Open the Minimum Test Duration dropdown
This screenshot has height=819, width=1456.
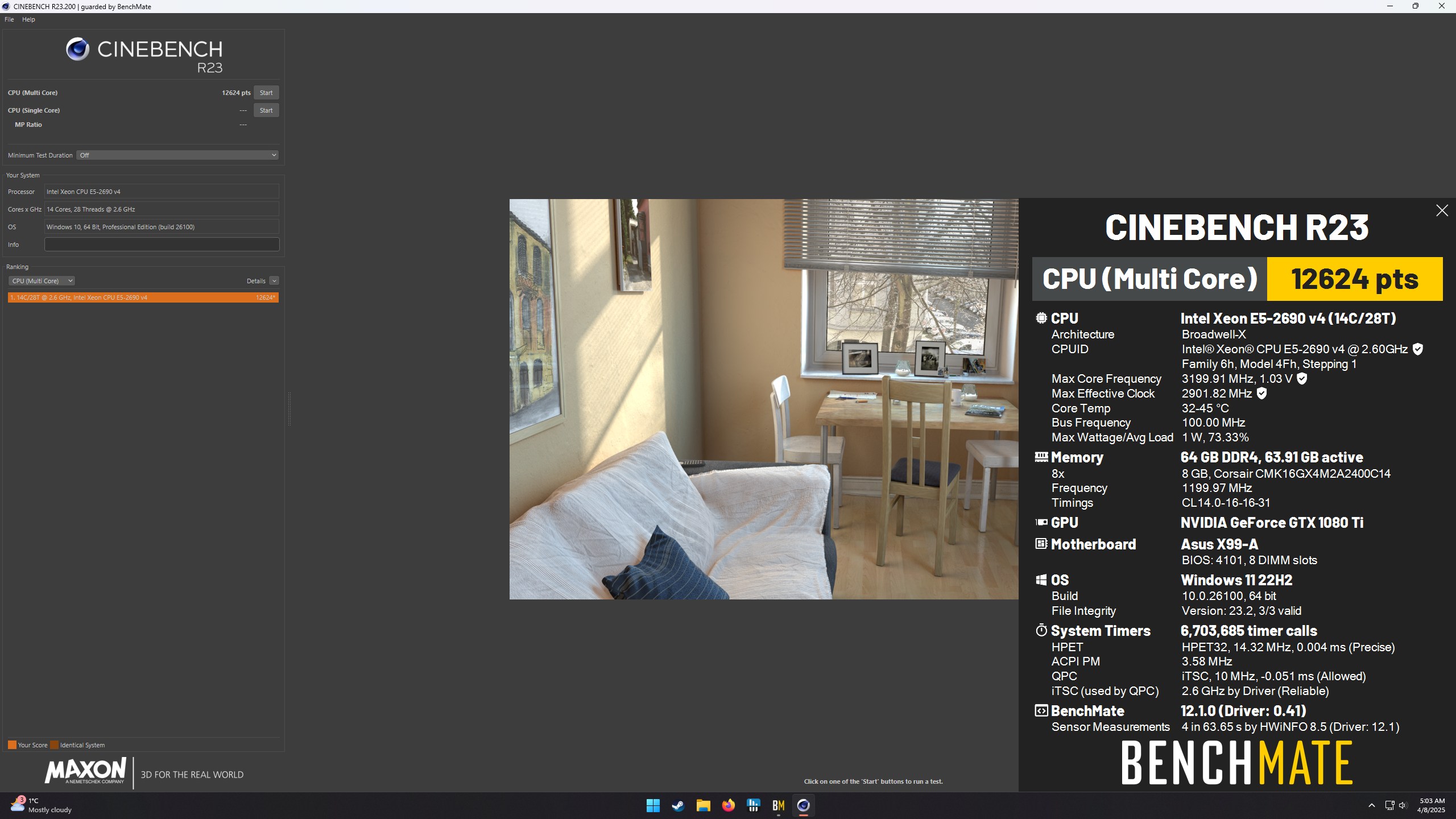click(x=177, y=155)
